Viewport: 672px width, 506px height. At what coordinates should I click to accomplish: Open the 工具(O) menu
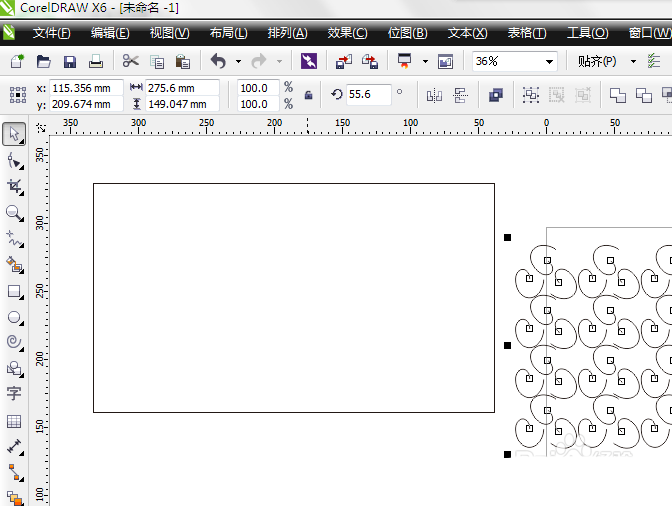pos(588,33)
